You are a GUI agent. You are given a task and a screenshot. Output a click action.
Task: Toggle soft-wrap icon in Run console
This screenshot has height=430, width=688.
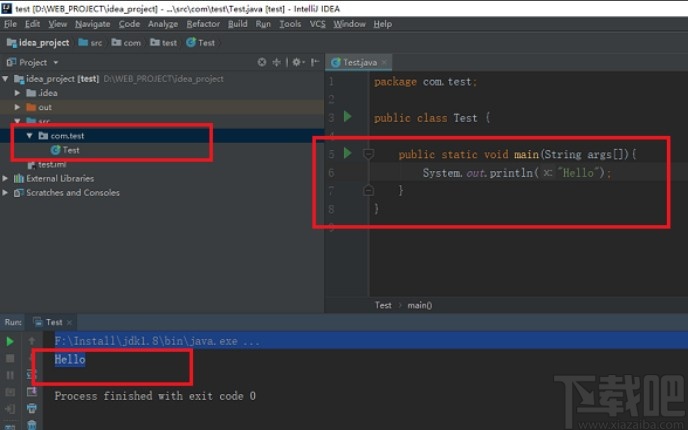(32, 374)
